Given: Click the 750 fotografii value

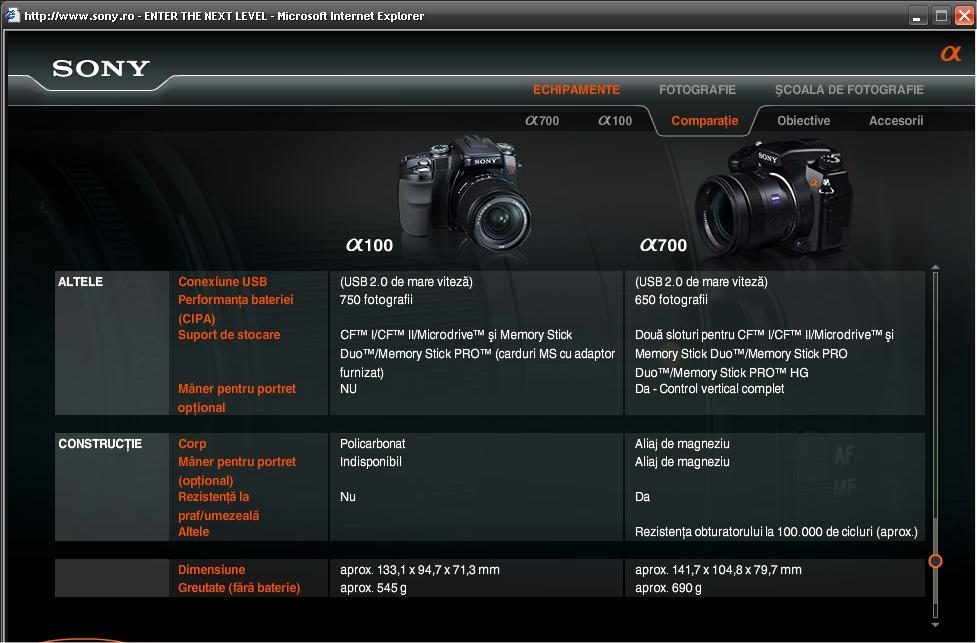Looking at the screenshot, I should coord(376,300).
